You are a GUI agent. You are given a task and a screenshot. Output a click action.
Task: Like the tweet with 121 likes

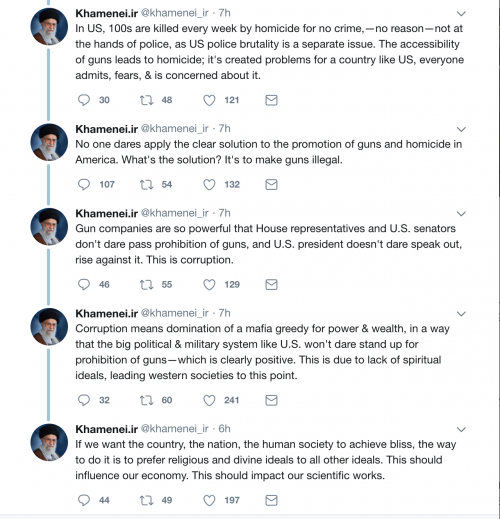209,100
